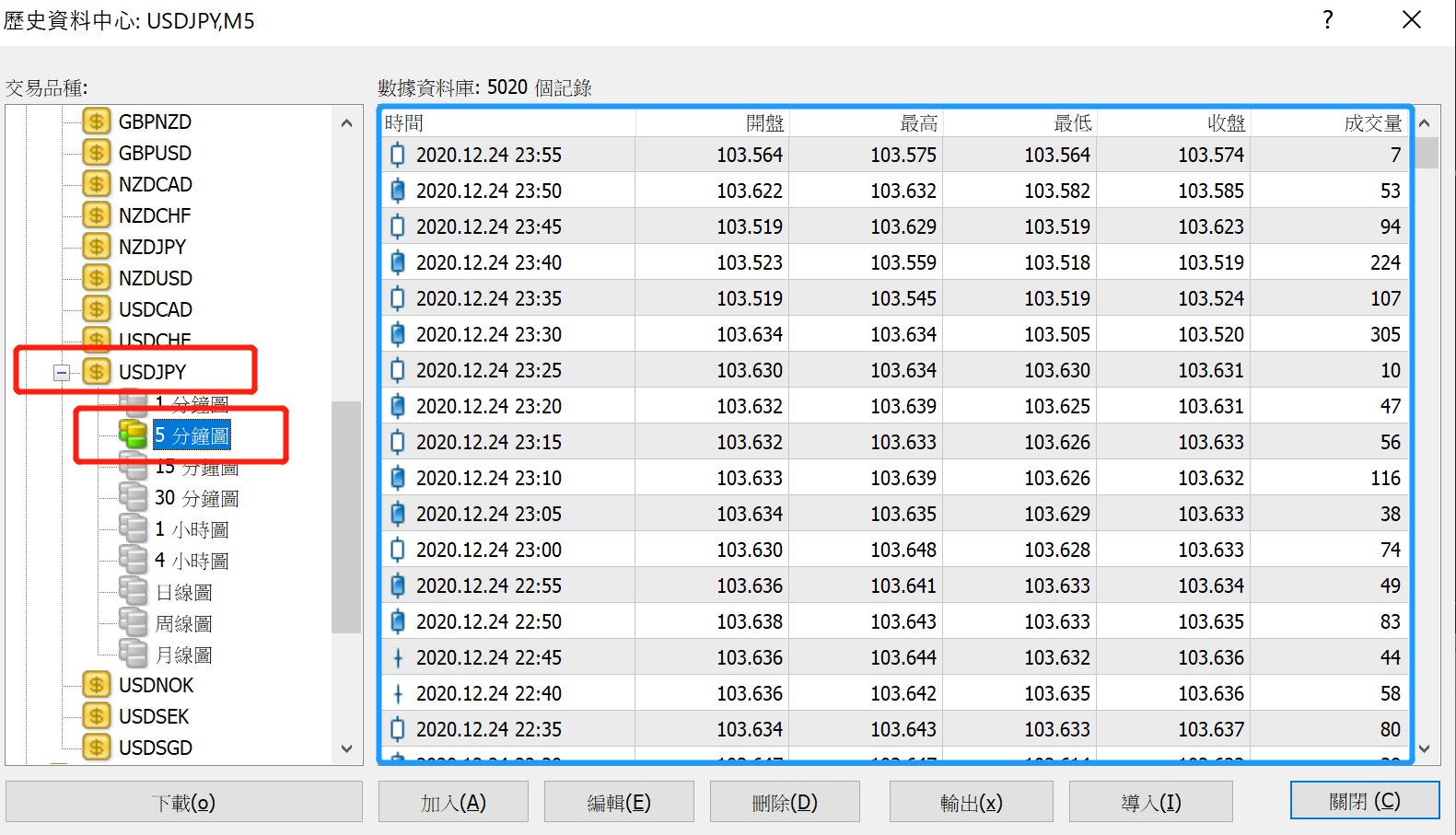The width and height of the screenshot is (1456, 835).
Task: Select the 30 分鐘圖 timeframe
Action: [196, 498]
